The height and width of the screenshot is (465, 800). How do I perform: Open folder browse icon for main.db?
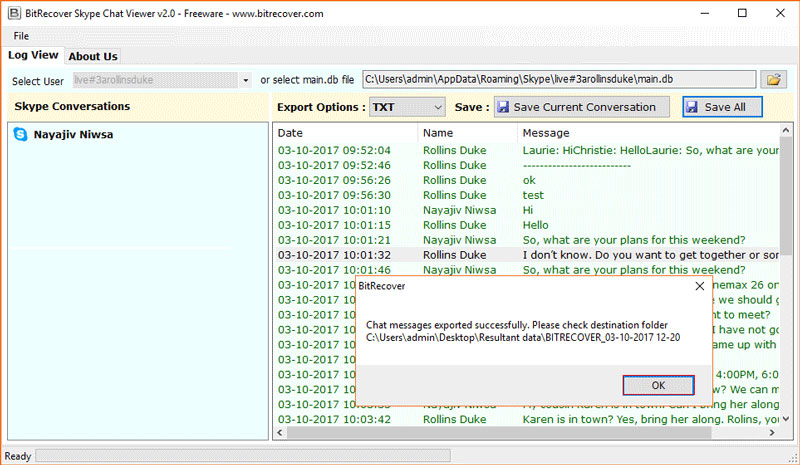(x=773, y=80)
